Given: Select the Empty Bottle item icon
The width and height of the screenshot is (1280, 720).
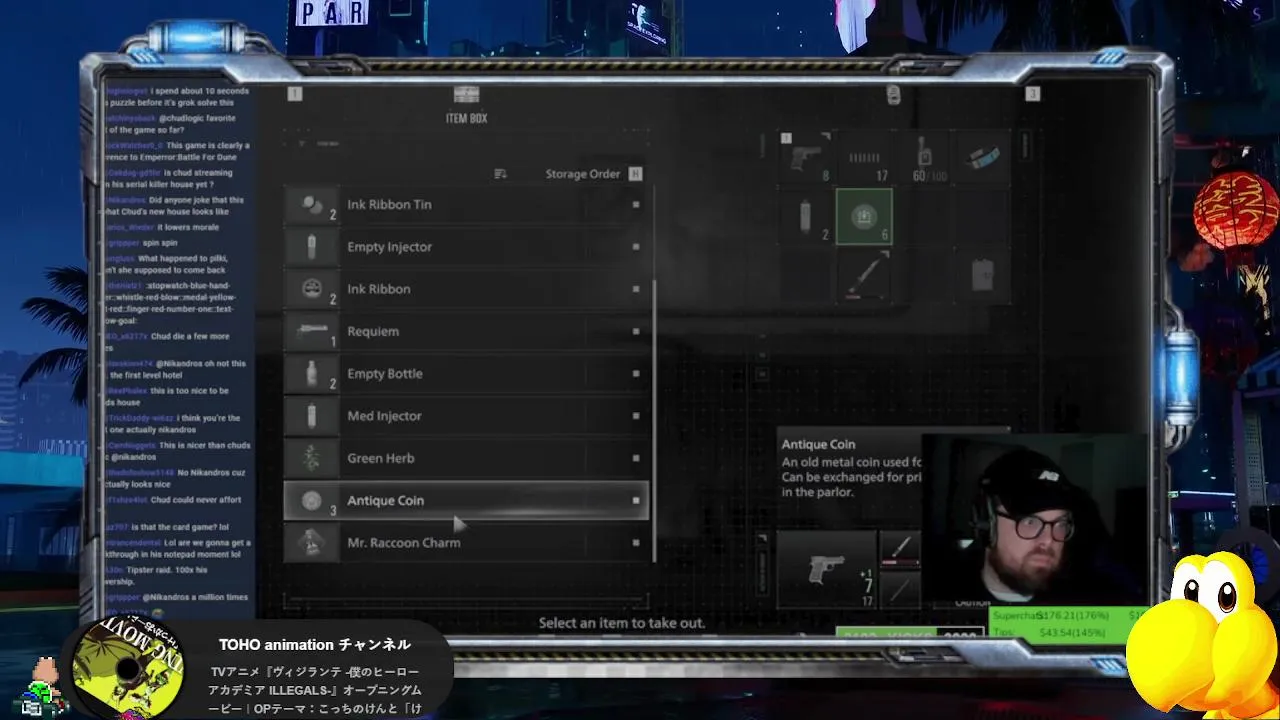Looking at the screenshot, I should click(x=312, y=373).
